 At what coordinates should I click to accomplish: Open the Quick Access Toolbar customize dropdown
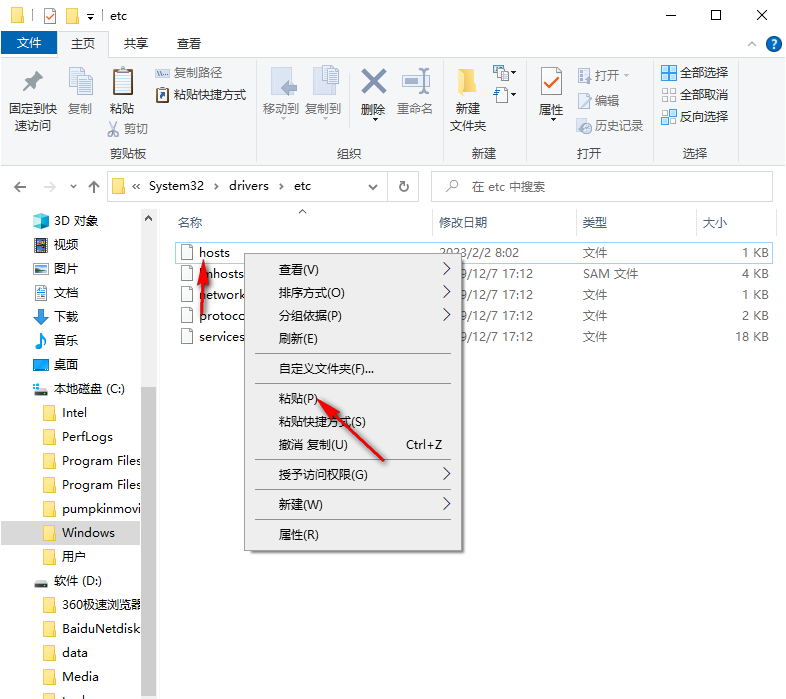pyautogui.click(x=90, y=17)
